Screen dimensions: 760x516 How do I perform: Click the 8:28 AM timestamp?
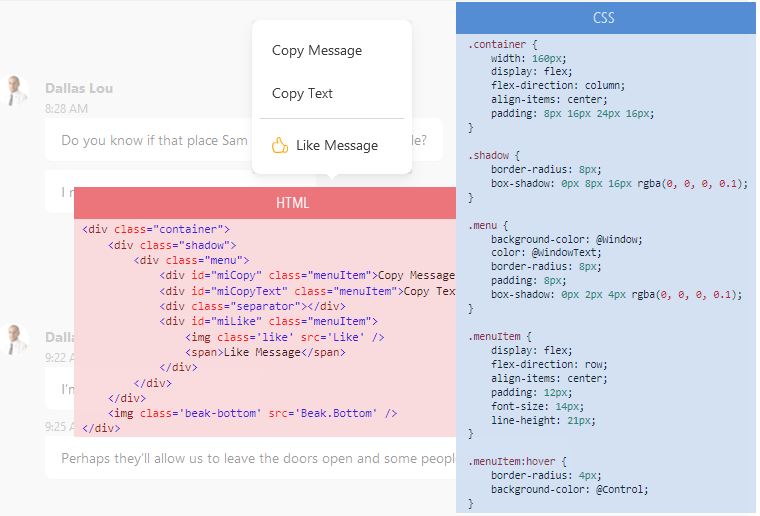pyautogui.click(x=66, y=109)
